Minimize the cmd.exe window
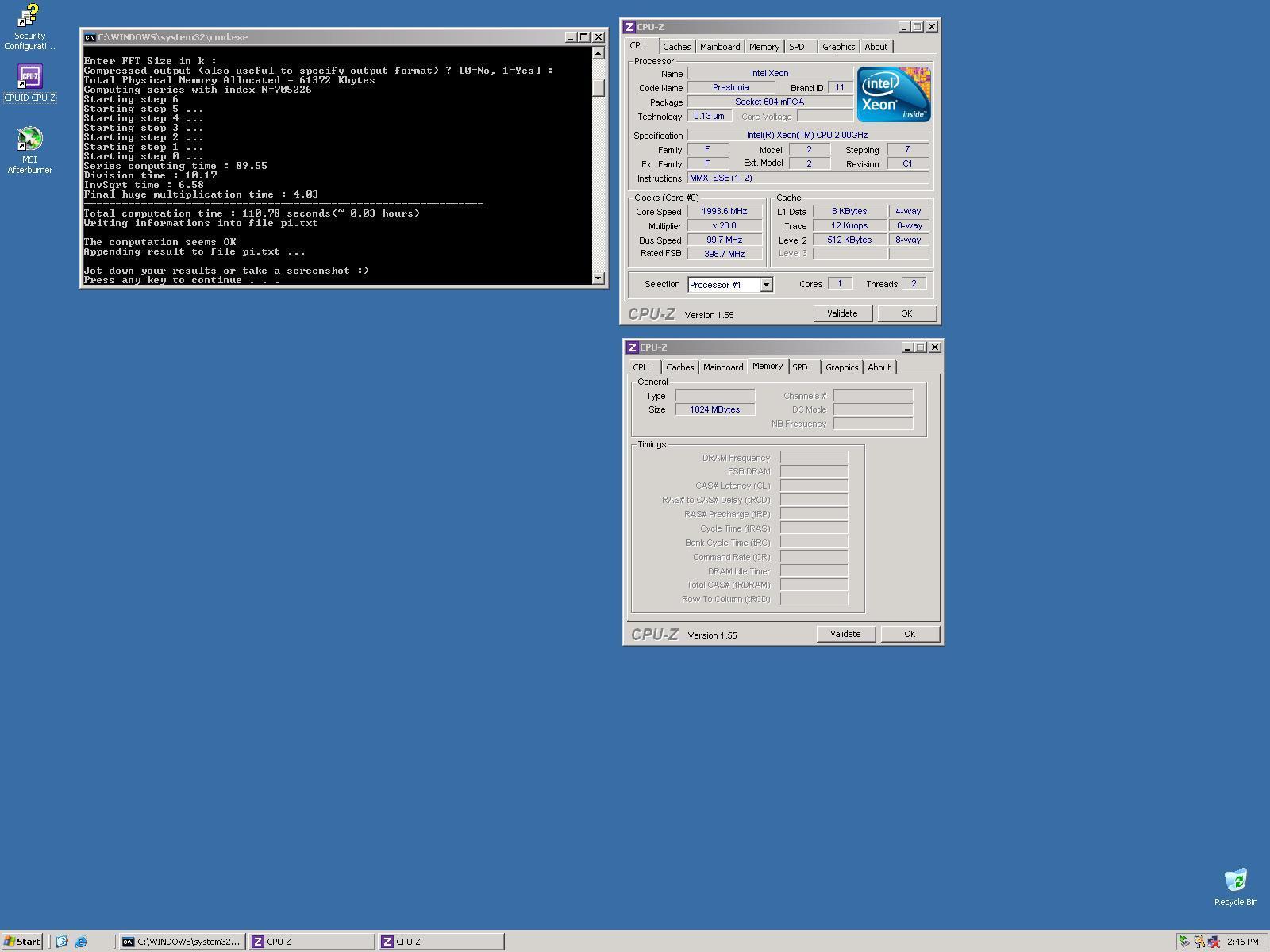Image resolution: width=1270 pixels, height=952 pixels. [x=571, y=37]
